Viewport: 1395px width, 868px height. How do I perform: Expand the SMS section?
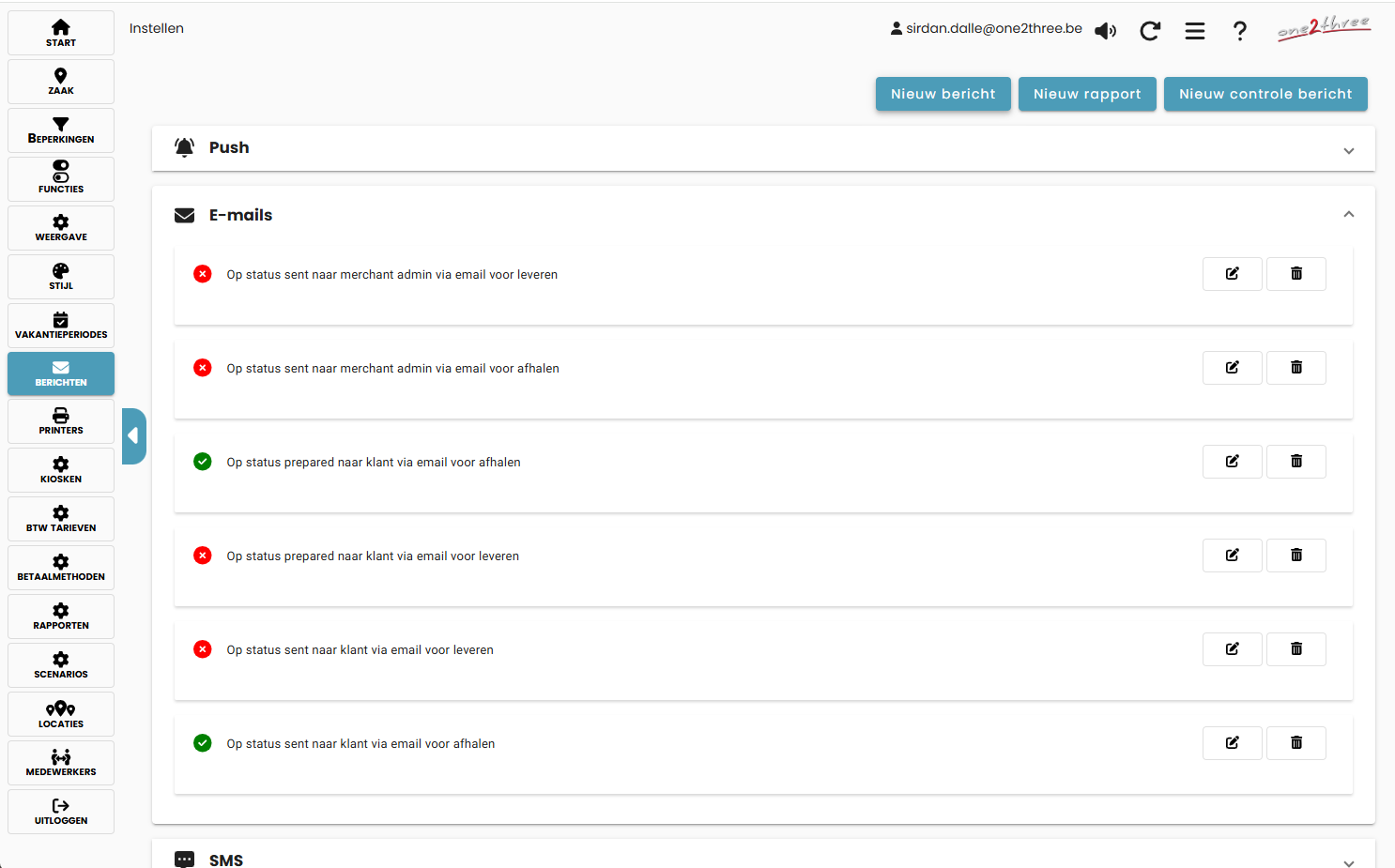[x=1348, y=861]
